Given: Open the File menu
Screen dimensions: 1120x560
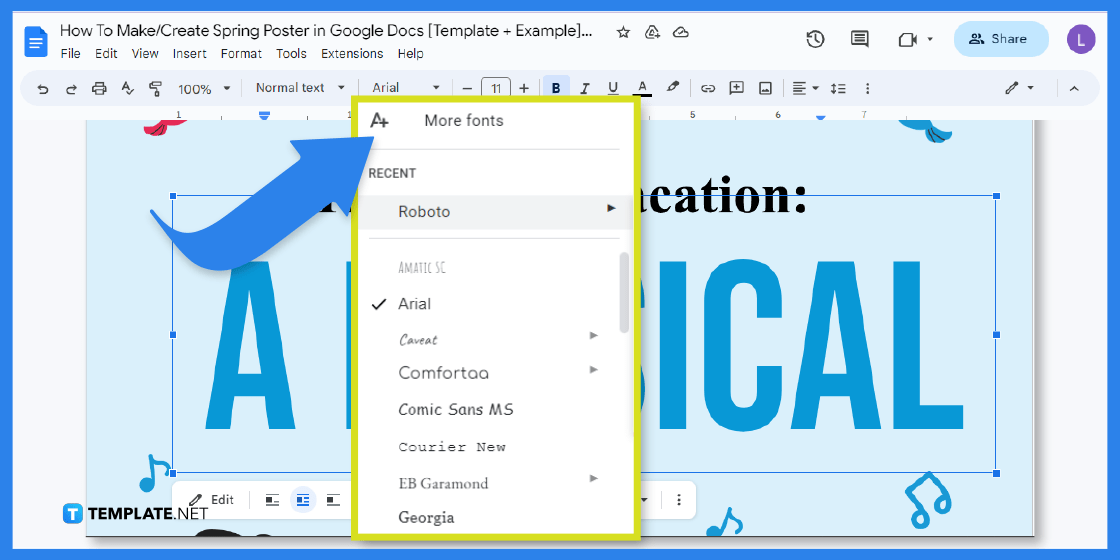Looking at the screenshot, I should 71,54.
